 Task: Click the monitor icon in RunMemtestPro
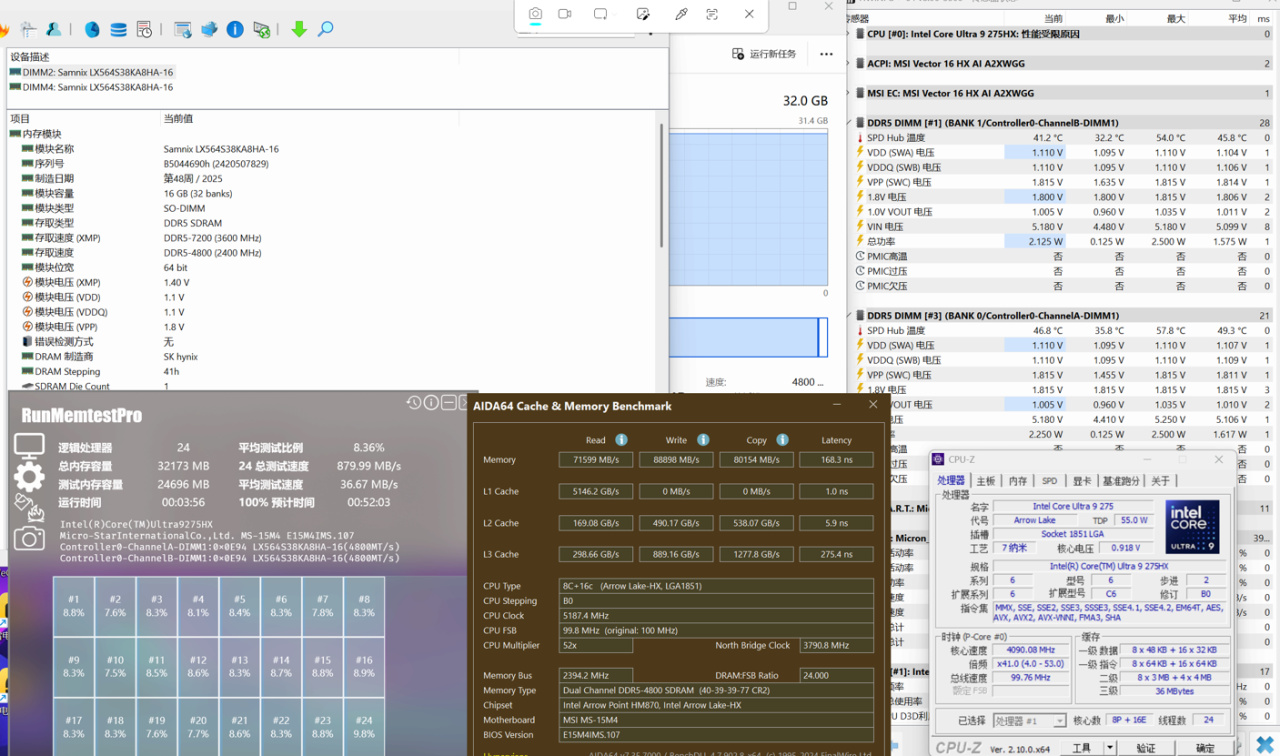29,446
